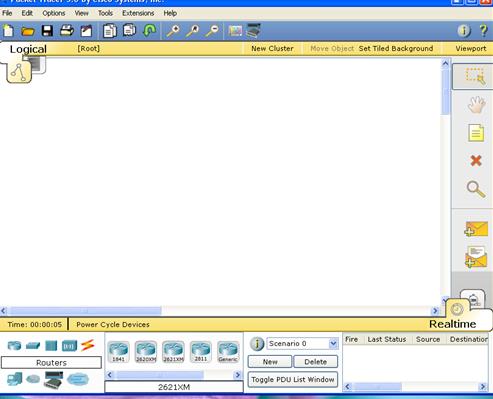
Task: Open the Edit menu
Action: click(27, 13)
